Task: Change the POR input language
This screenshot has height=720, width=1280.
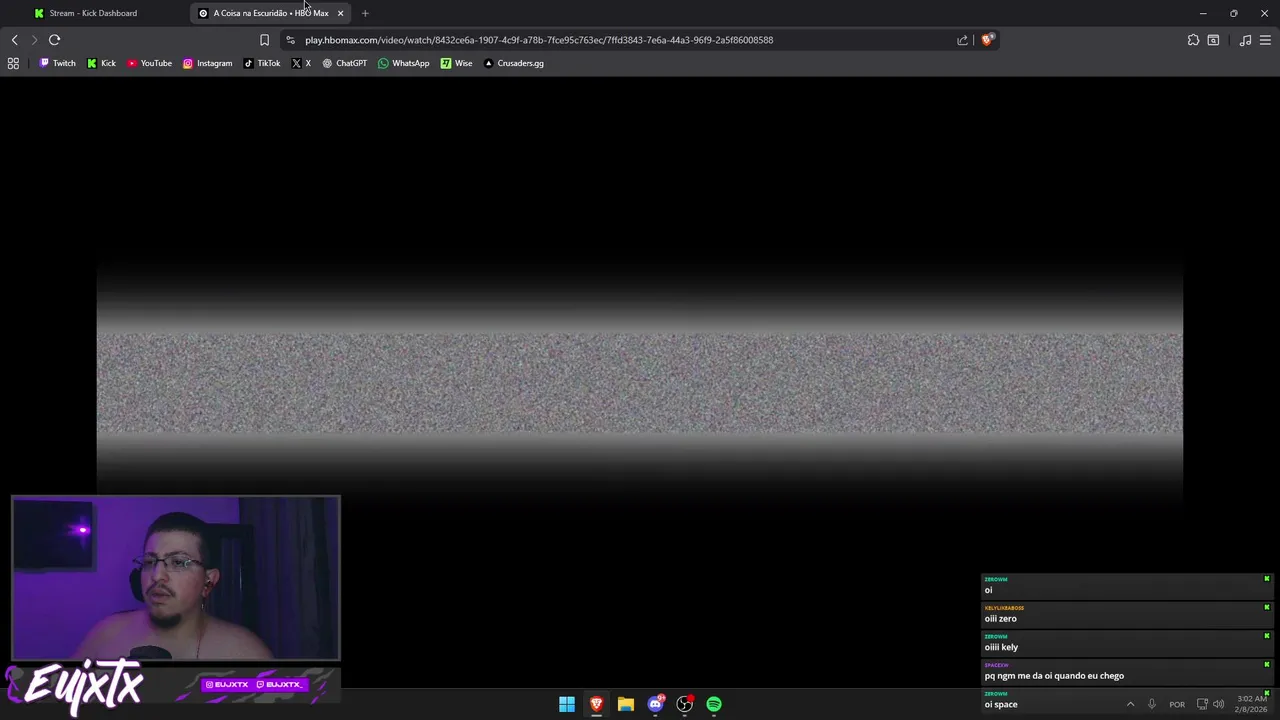Action: point(1177,704)
